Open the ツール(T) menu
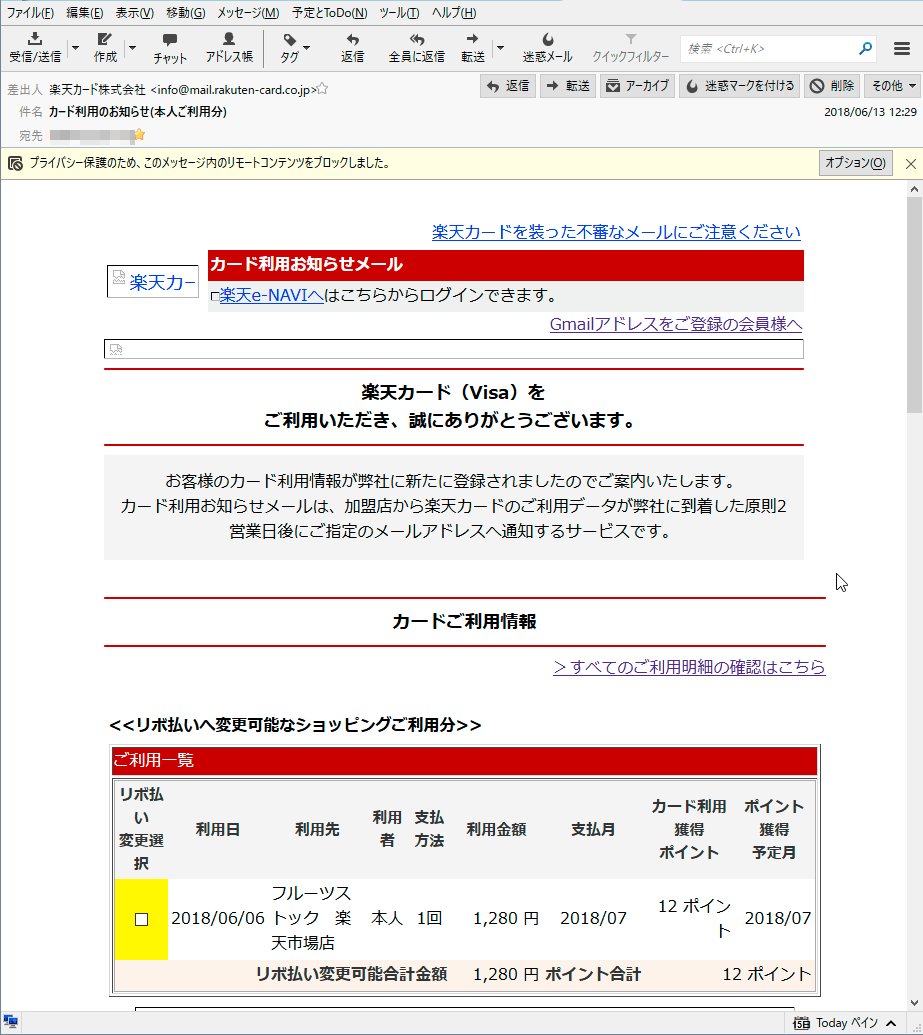The height and width of the screenshot is (1035, 923). click(399, 13)
